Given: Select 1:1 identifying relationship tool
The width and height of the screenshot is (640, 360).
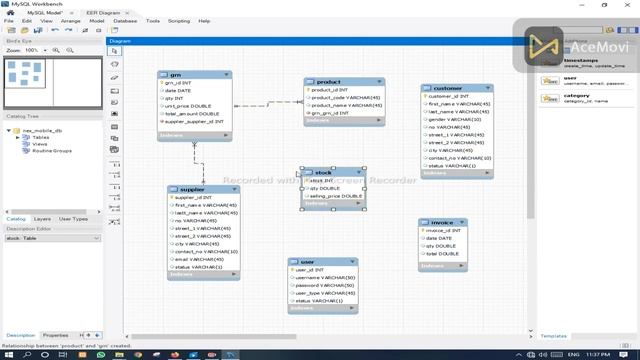Looking at the screenshot, I should click(115, 187).
